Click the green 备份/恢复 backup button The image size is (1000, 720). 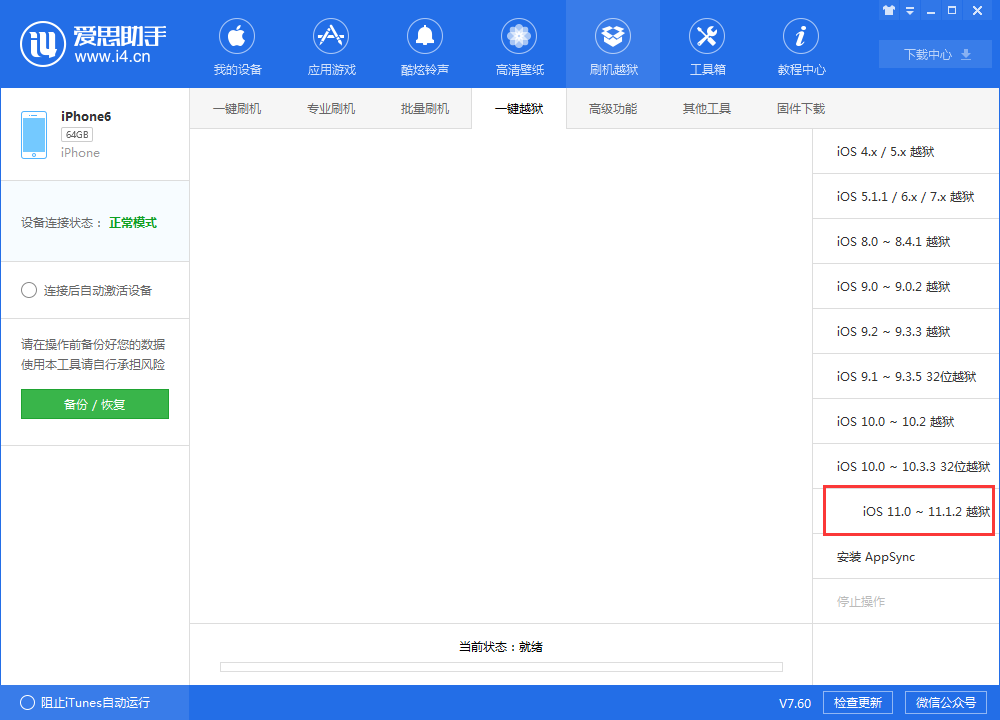[94, 404]
